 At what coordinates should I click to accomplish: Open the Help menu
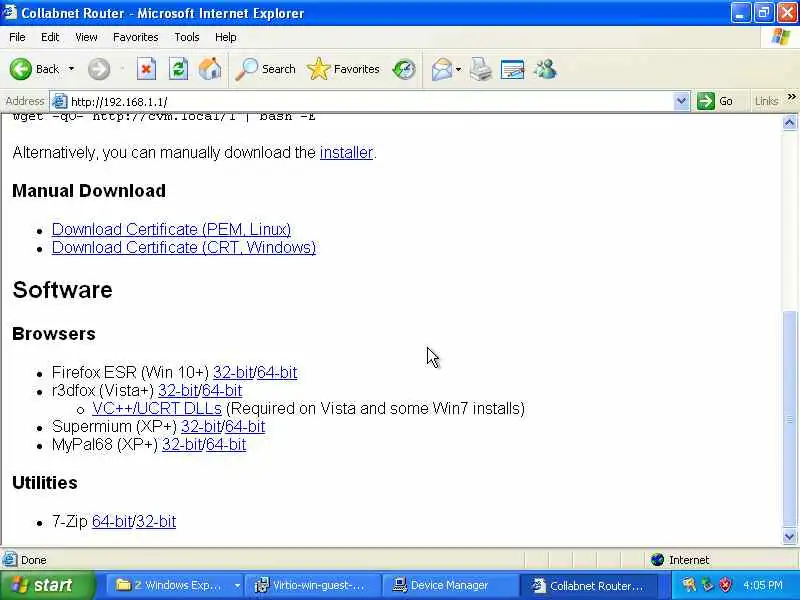coord(225,37)
